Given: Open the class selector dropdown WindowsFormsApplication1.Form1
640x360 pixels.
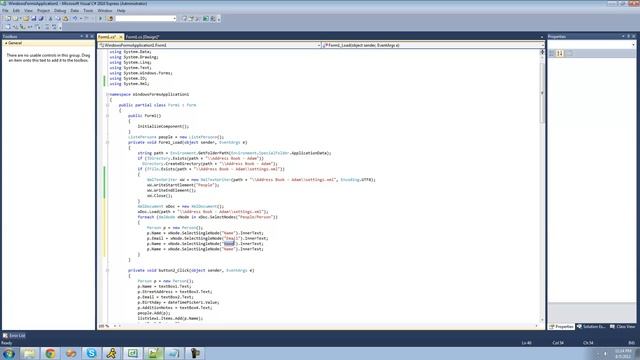Looking at the screenshot, I should (x=209, y=45).
